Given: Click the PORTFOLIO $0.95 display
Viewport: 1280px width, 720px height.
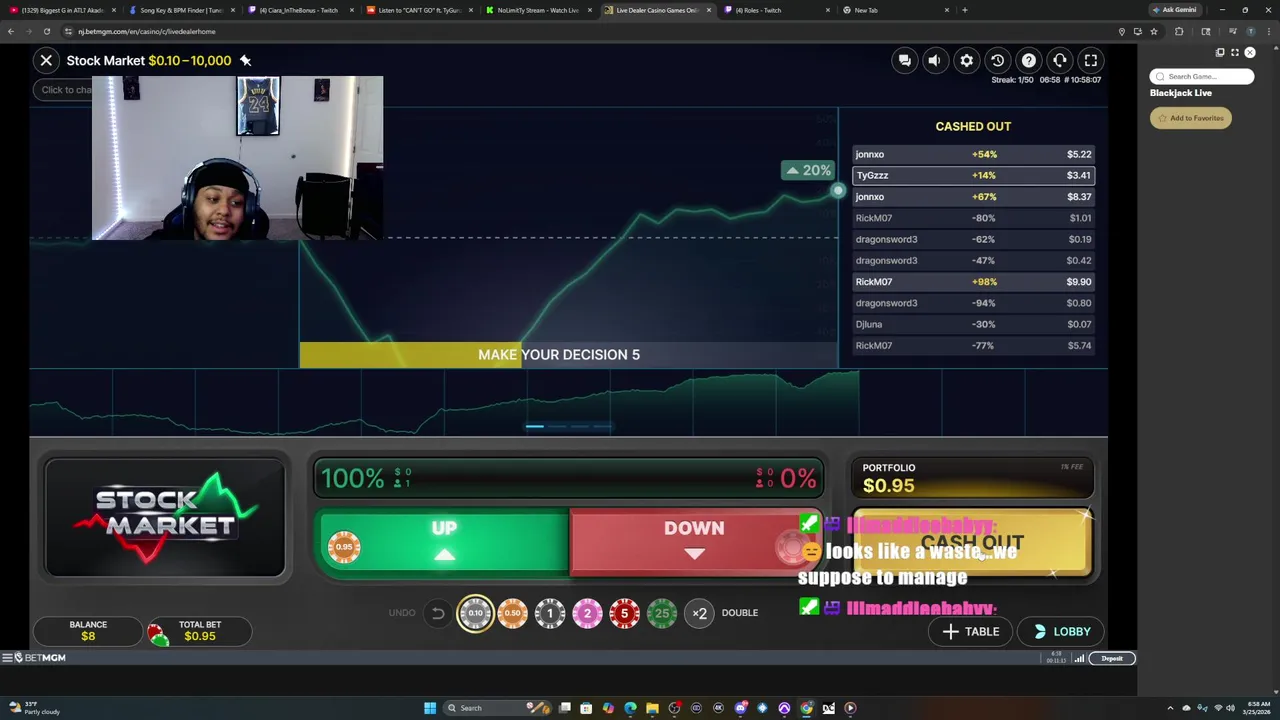Looking at the screenshot, I should point(972,478).
